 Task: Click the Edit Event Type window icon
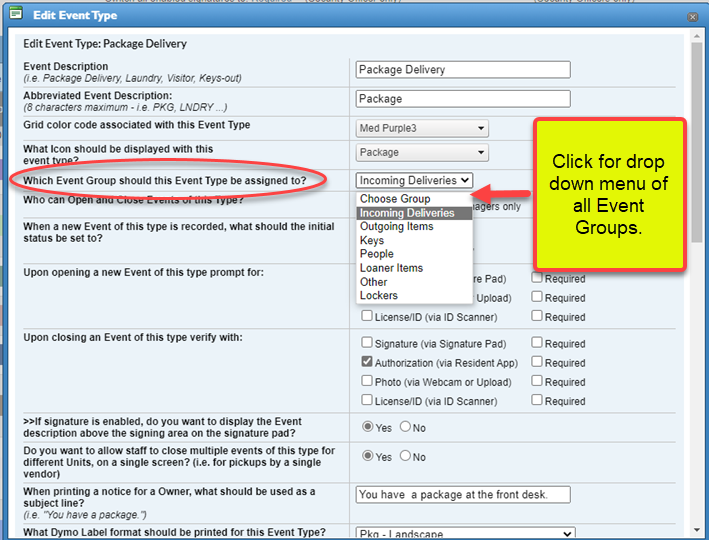click(16, 14)
